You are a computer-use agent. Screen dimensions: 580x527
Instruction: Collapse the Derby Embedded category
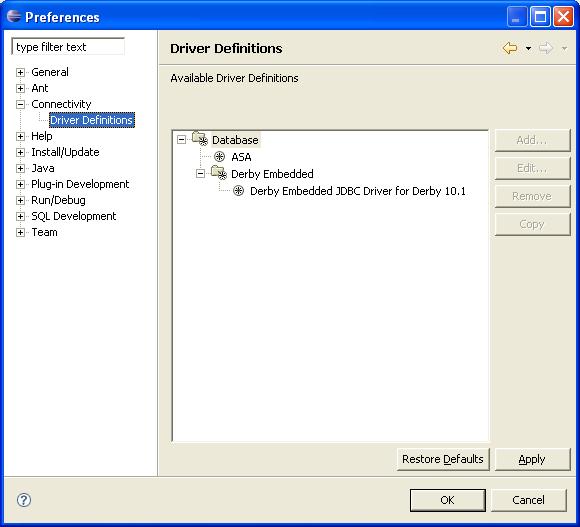[200, 173]
